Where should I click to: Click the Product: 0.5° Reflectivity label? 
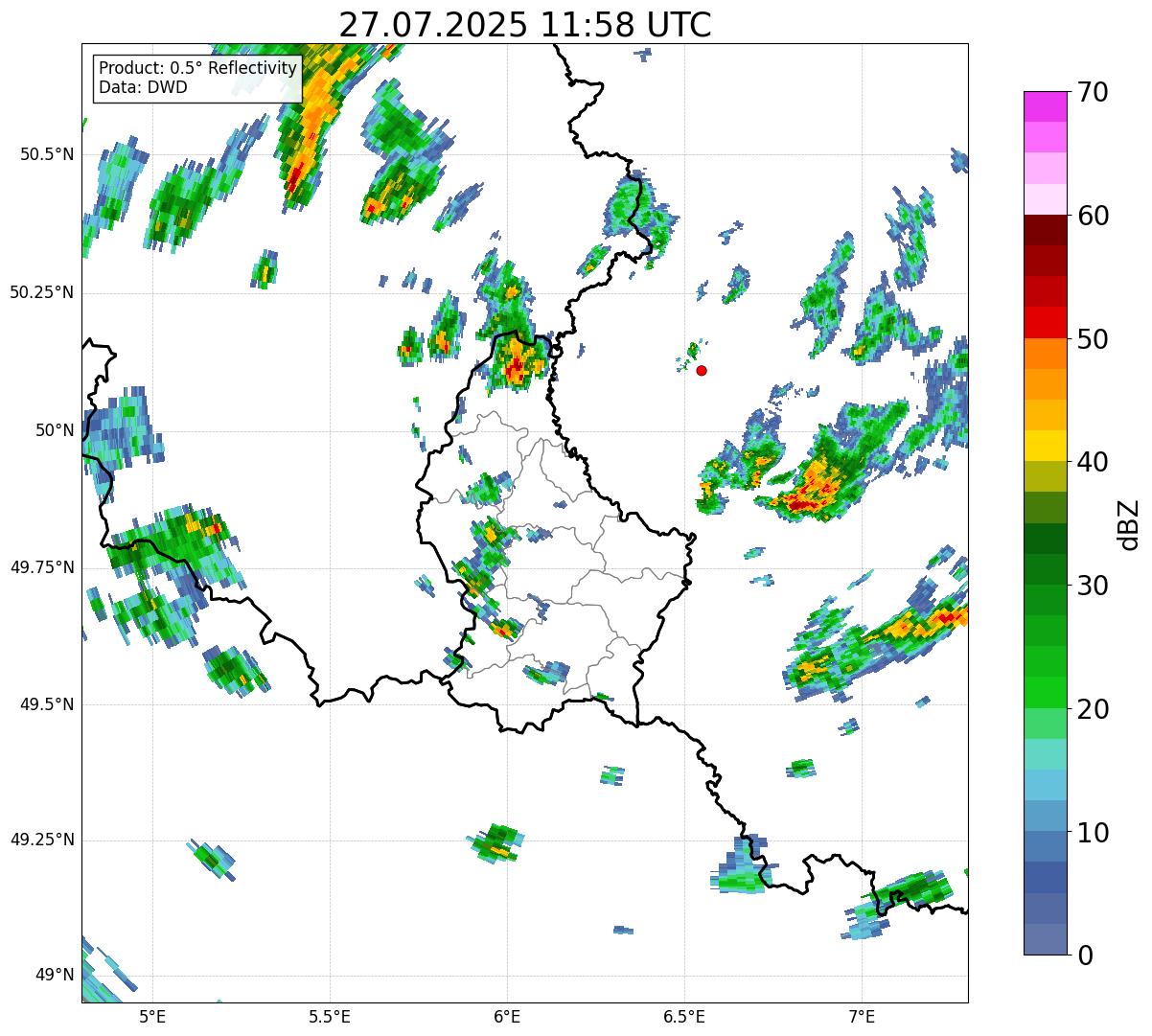tap(197, 68)
